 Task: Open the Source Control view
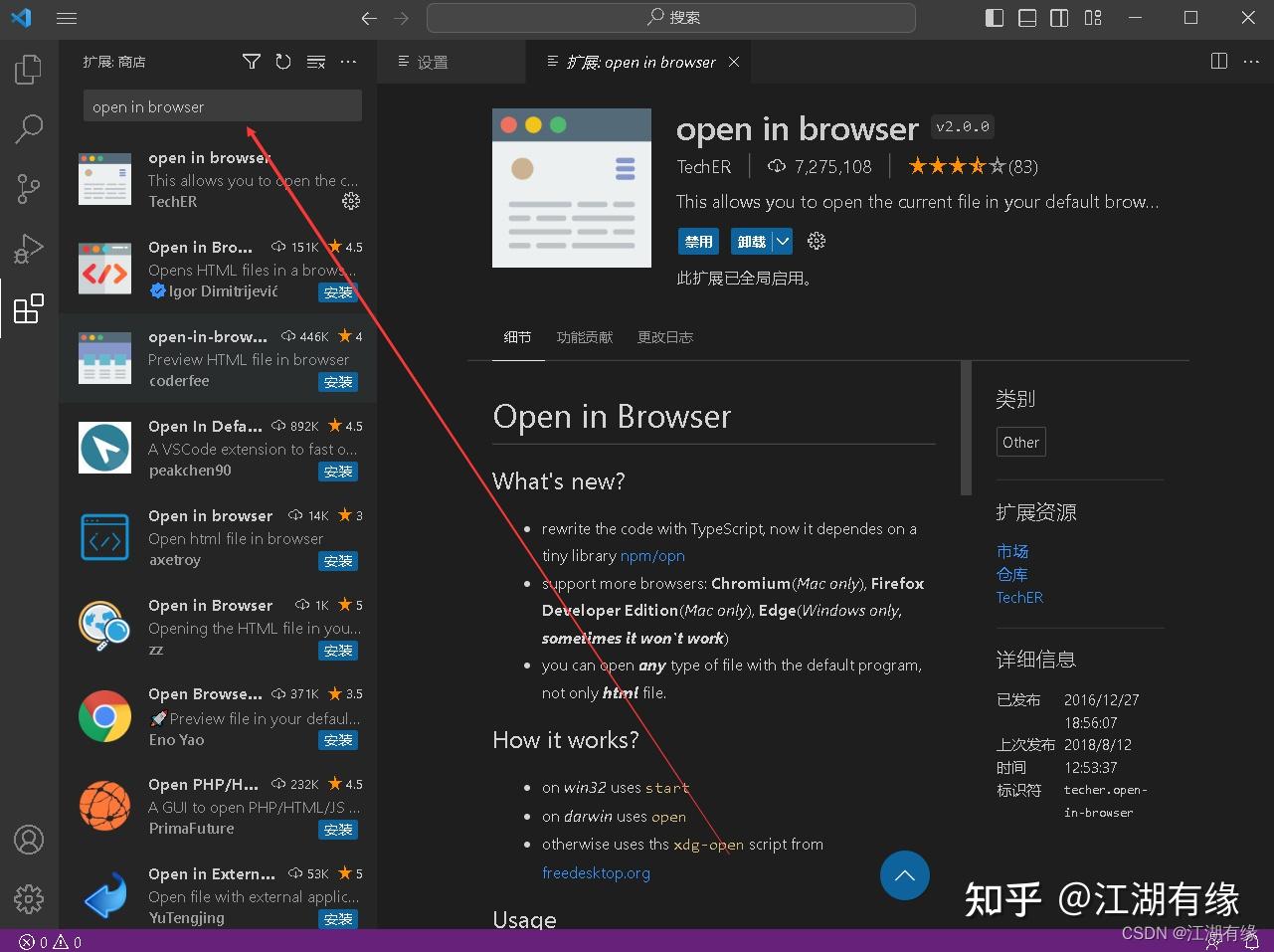(28, 188)
